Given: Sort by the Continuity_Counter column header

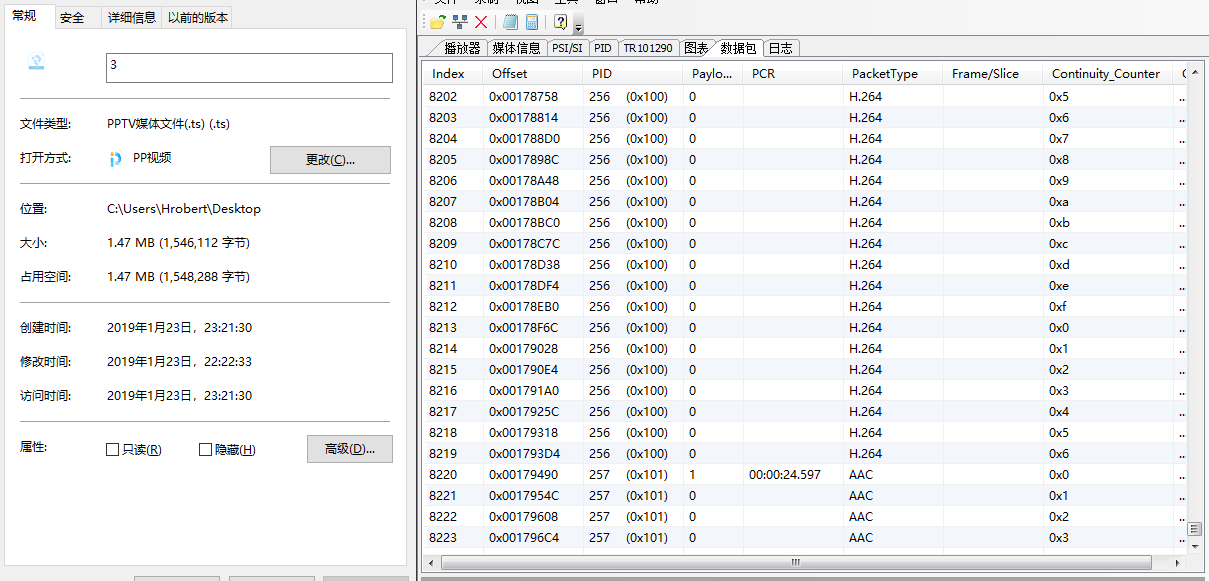Looking at the screenshot, I should [1108, 73].
